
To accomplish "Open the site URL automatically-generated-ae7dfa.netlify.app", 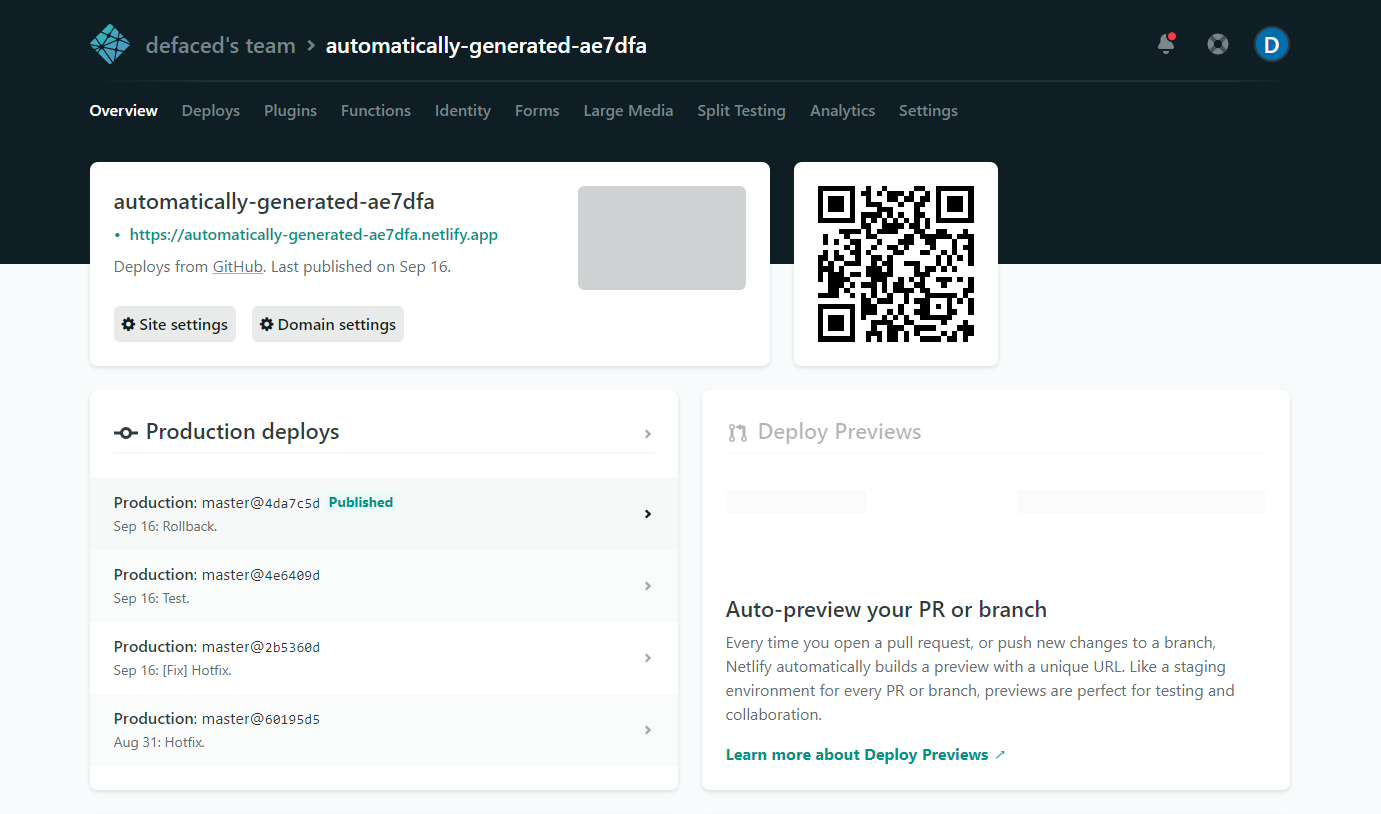I will [x=313, y=234].
